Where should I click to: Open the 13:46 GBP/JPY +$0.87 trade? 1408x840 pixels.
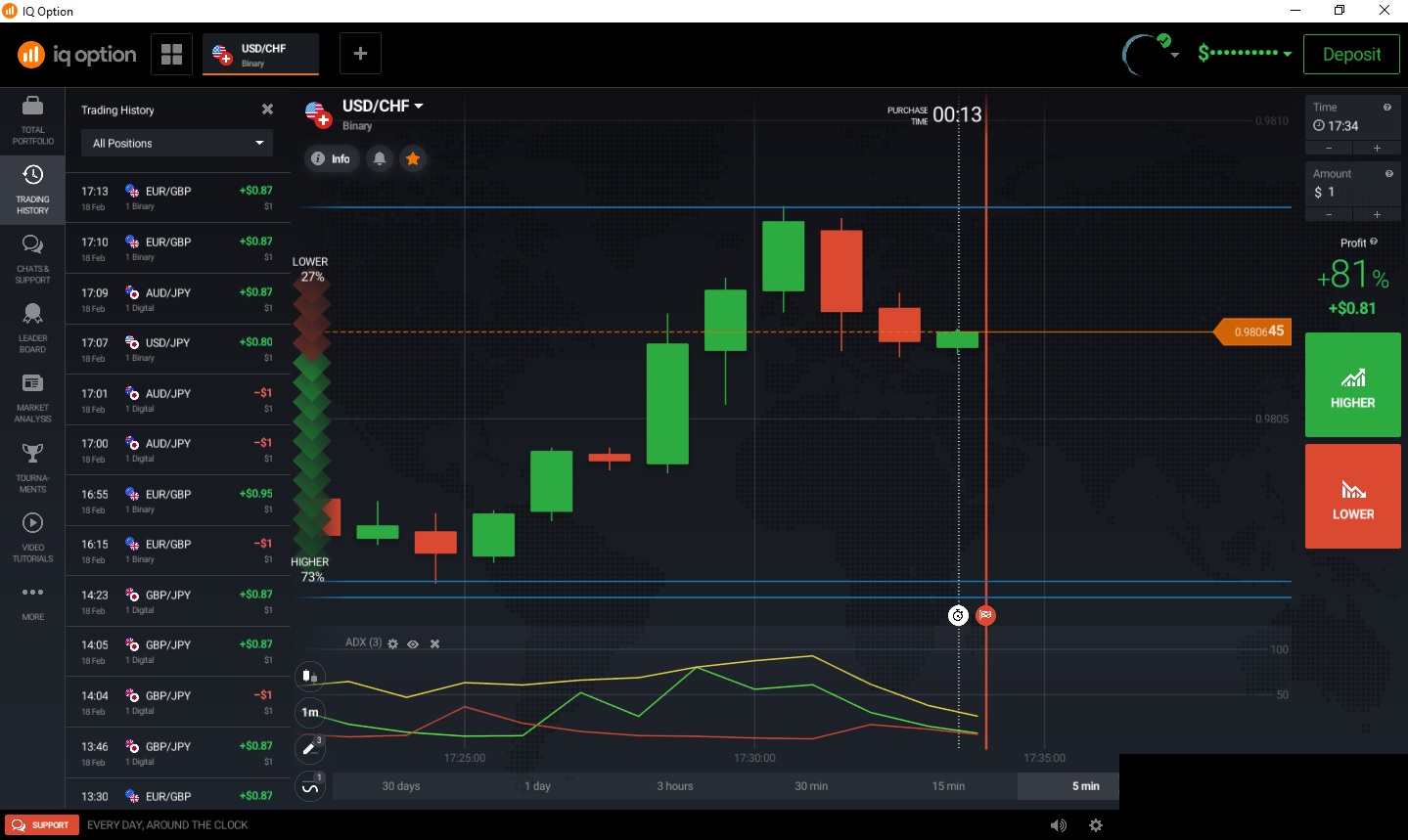pyautogui.click(x=177, y=753)
